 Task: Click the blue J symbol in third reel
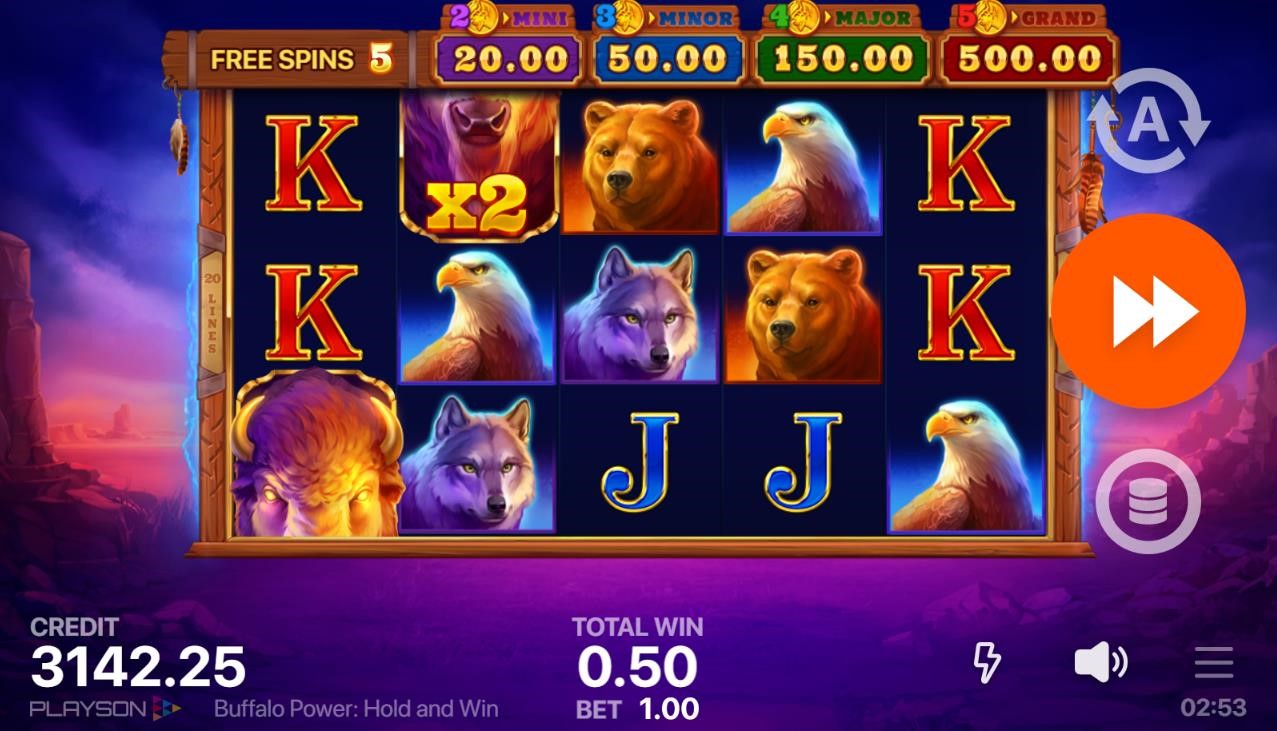click(x=640, y=462)
